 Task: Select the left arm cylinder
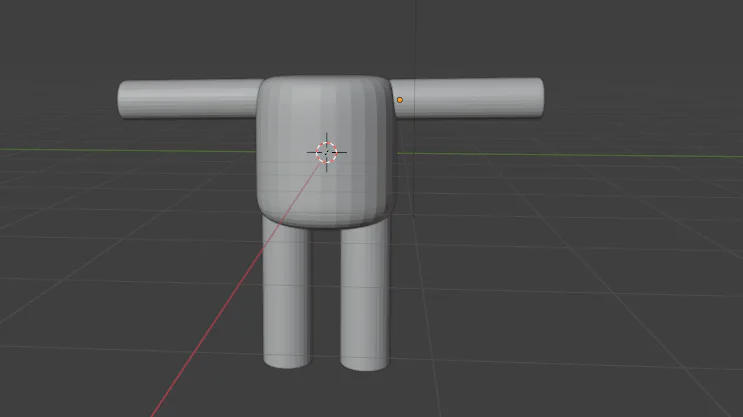click(x=190, y=99)
